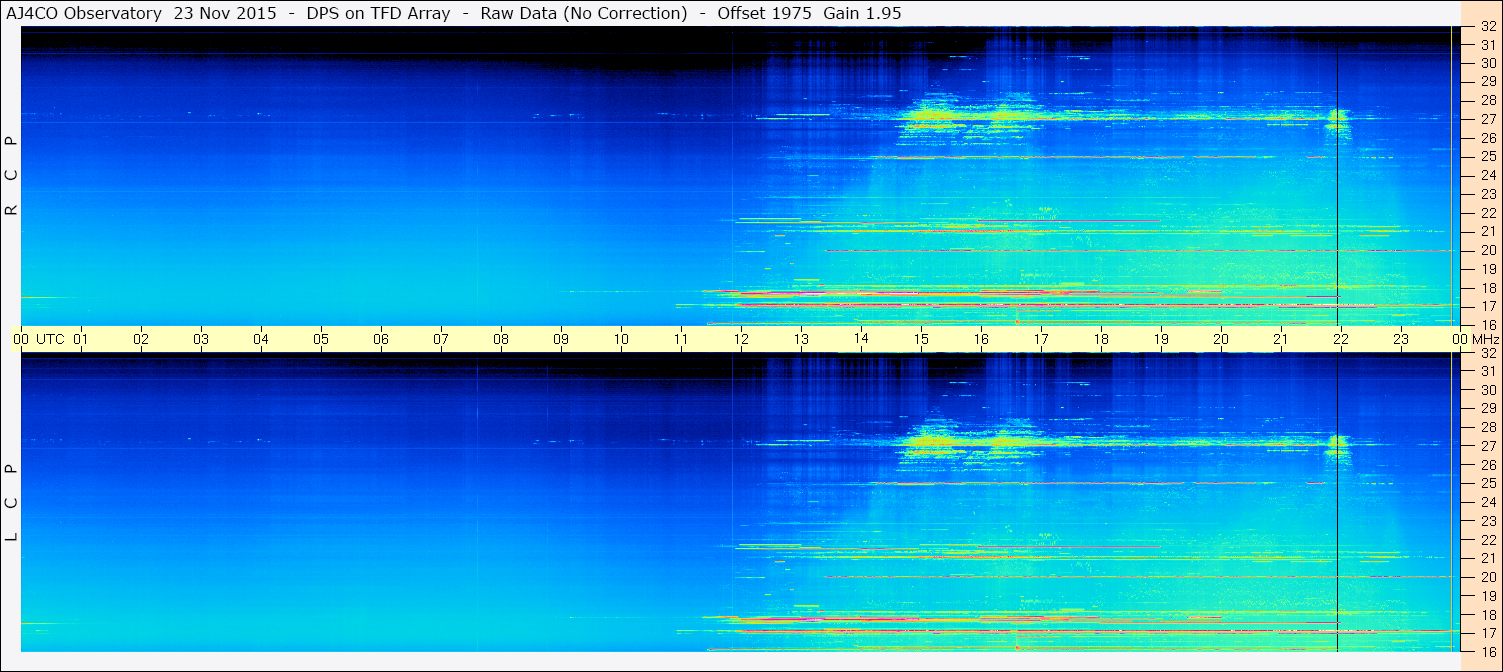Viewport: 1503px width, 672px height.
Task: Click the 32 MHz label in LCP panel
Action: coord(1487,353)
